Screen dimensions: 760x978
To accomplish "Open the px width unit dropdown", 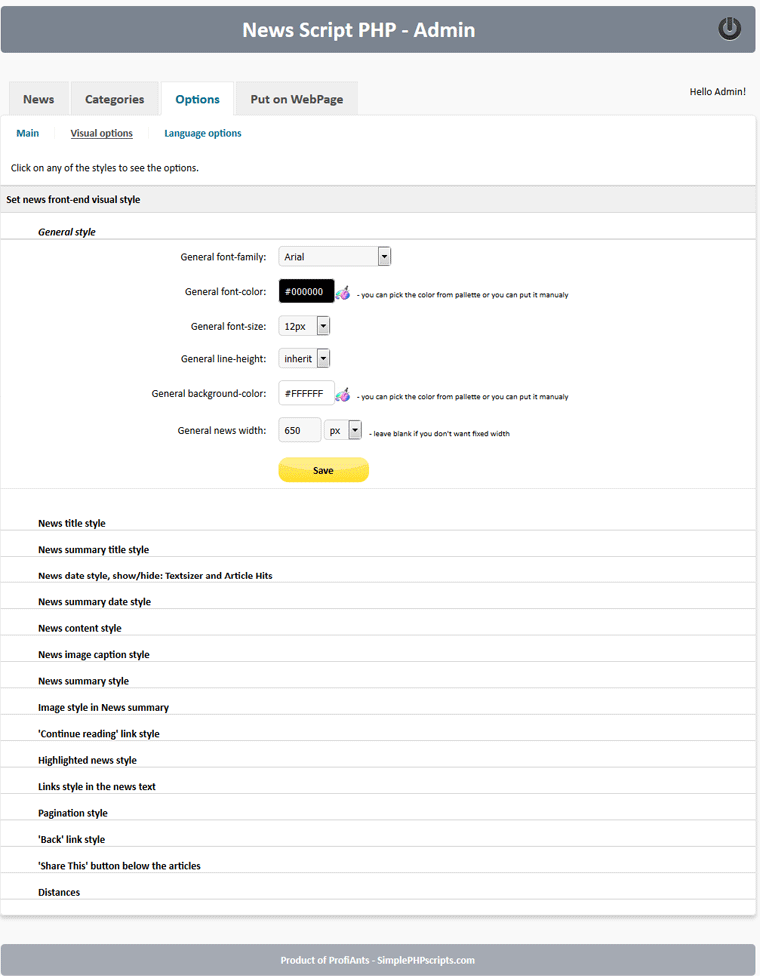I will tap(343, 430).
